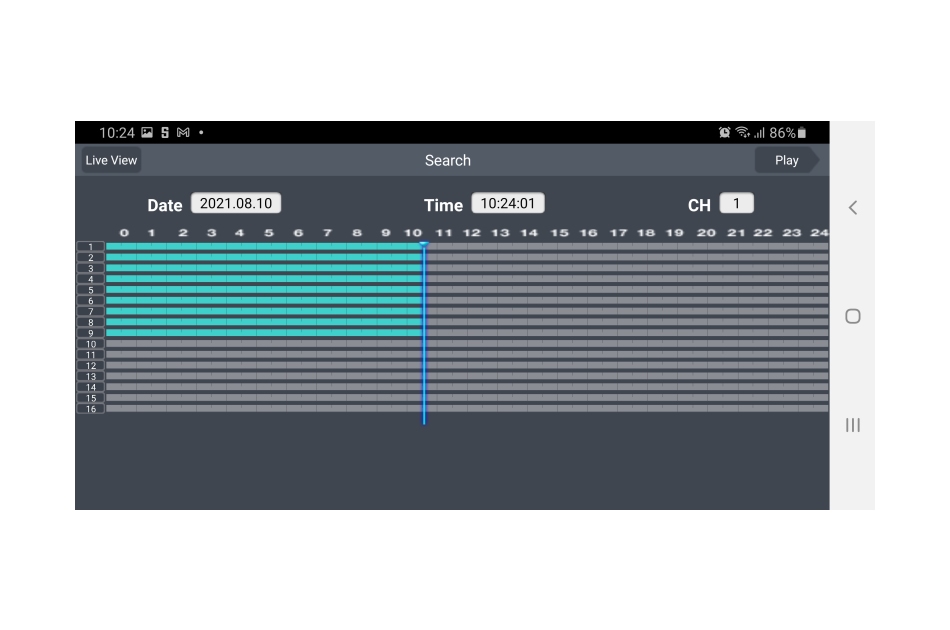950x630 pixels.
Task: Tap the cellular signal icon in status bar
Action: point(760,131)
